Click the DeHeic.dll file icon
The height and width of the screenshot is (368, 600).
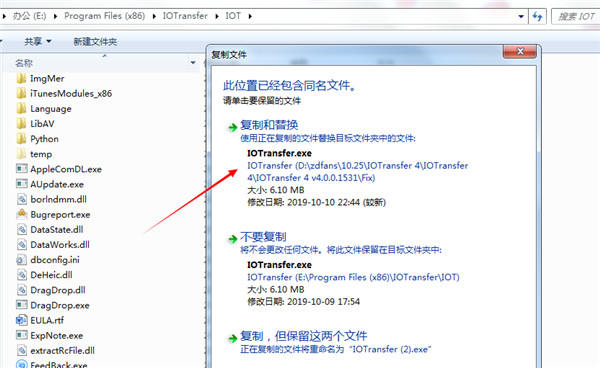pyautogui.click(x=22, y=275)
